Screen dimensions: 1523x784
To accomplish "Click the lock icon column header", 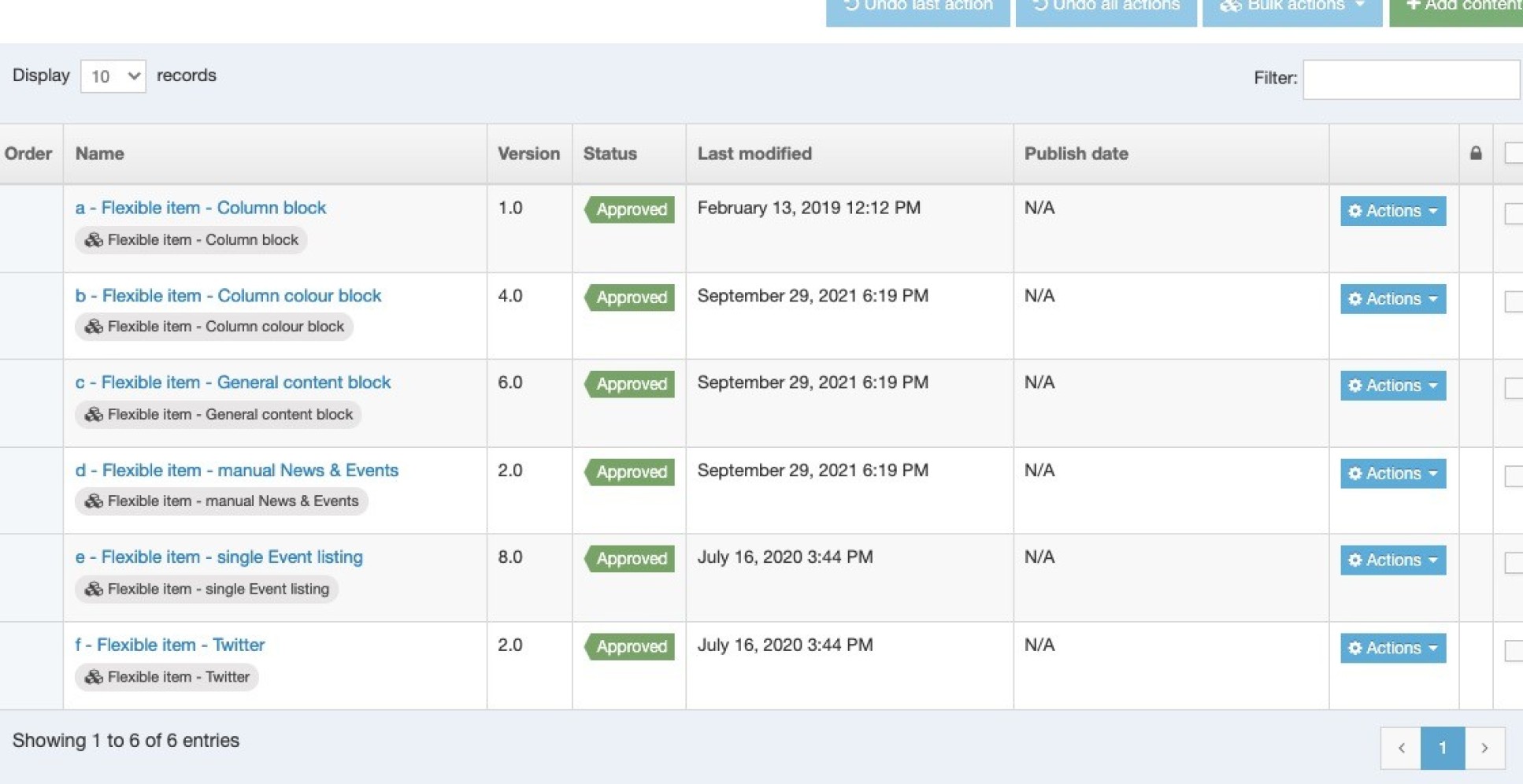I will (1475, 153).
